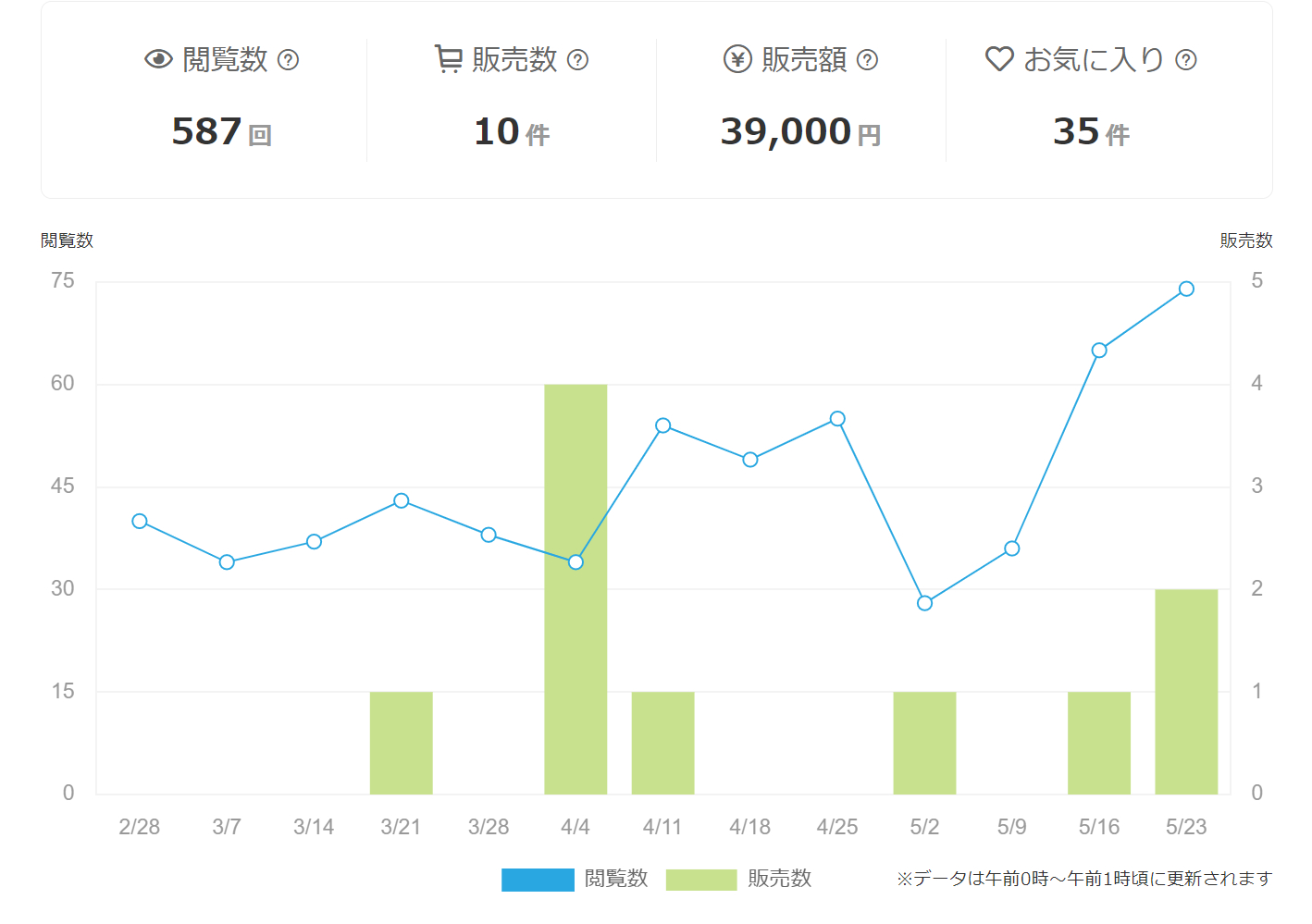Click the 5/2 sales bar
Viewport: 1312px width, 924px height.
[924, 743]
